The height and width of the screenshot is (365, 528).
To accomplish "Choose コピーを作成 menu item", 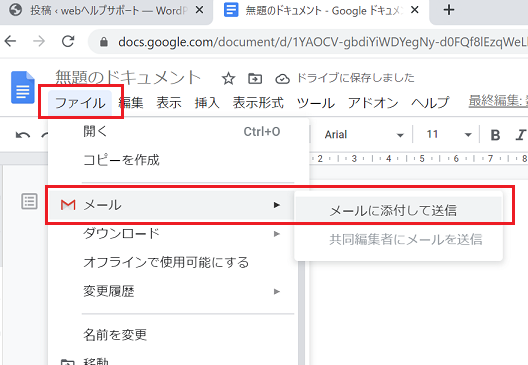I will tap(178, 160).
